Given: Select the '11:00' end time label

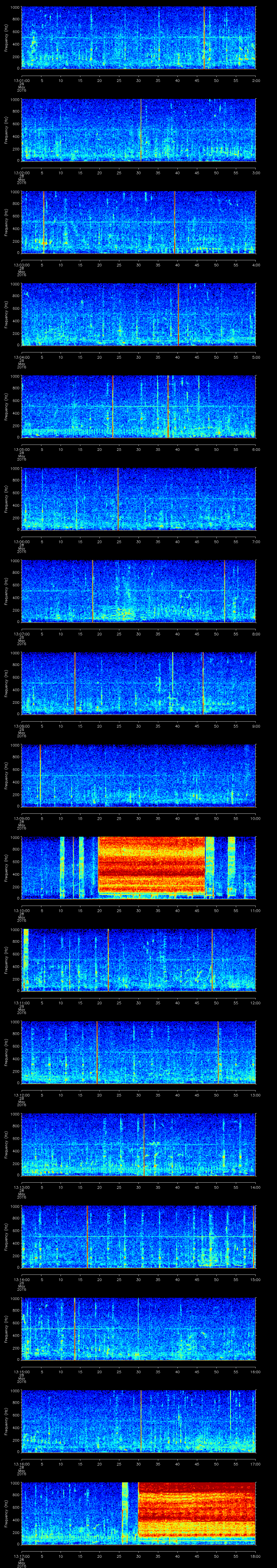Looking at the screenshot, I should click(255, 910).
